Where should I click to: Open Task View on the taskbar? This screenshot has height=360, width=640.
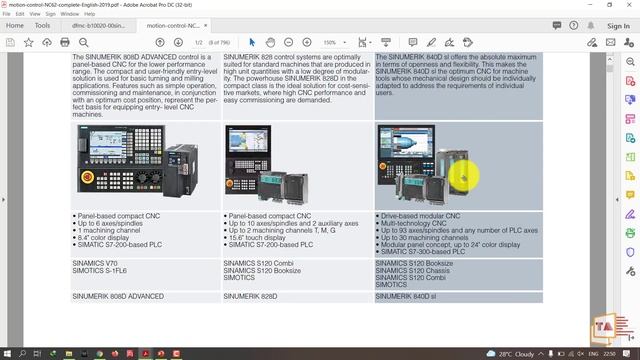point(37,353)
